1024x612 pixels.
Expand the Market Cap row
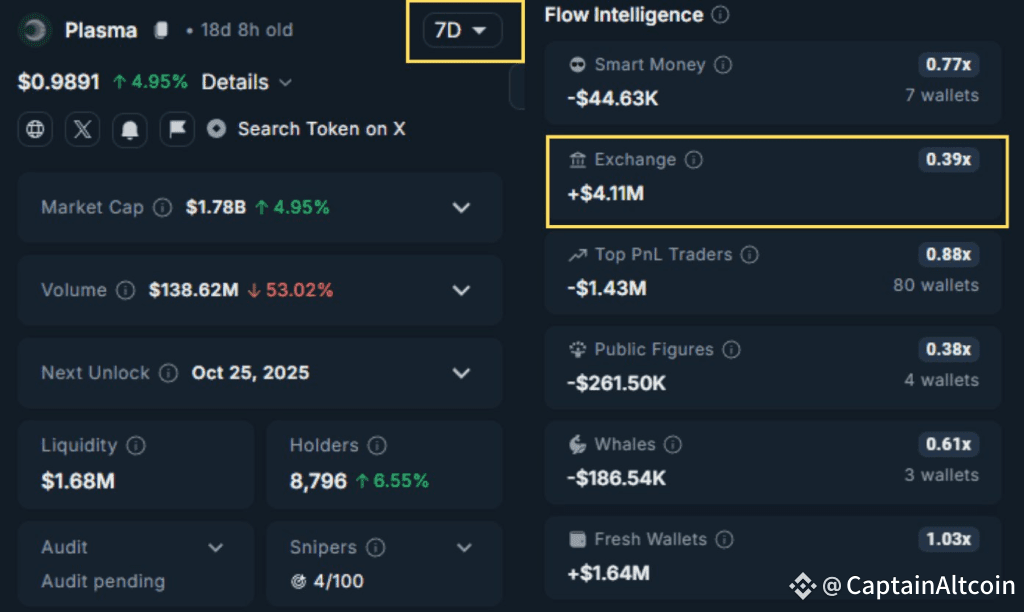click(x=461, y=208)
